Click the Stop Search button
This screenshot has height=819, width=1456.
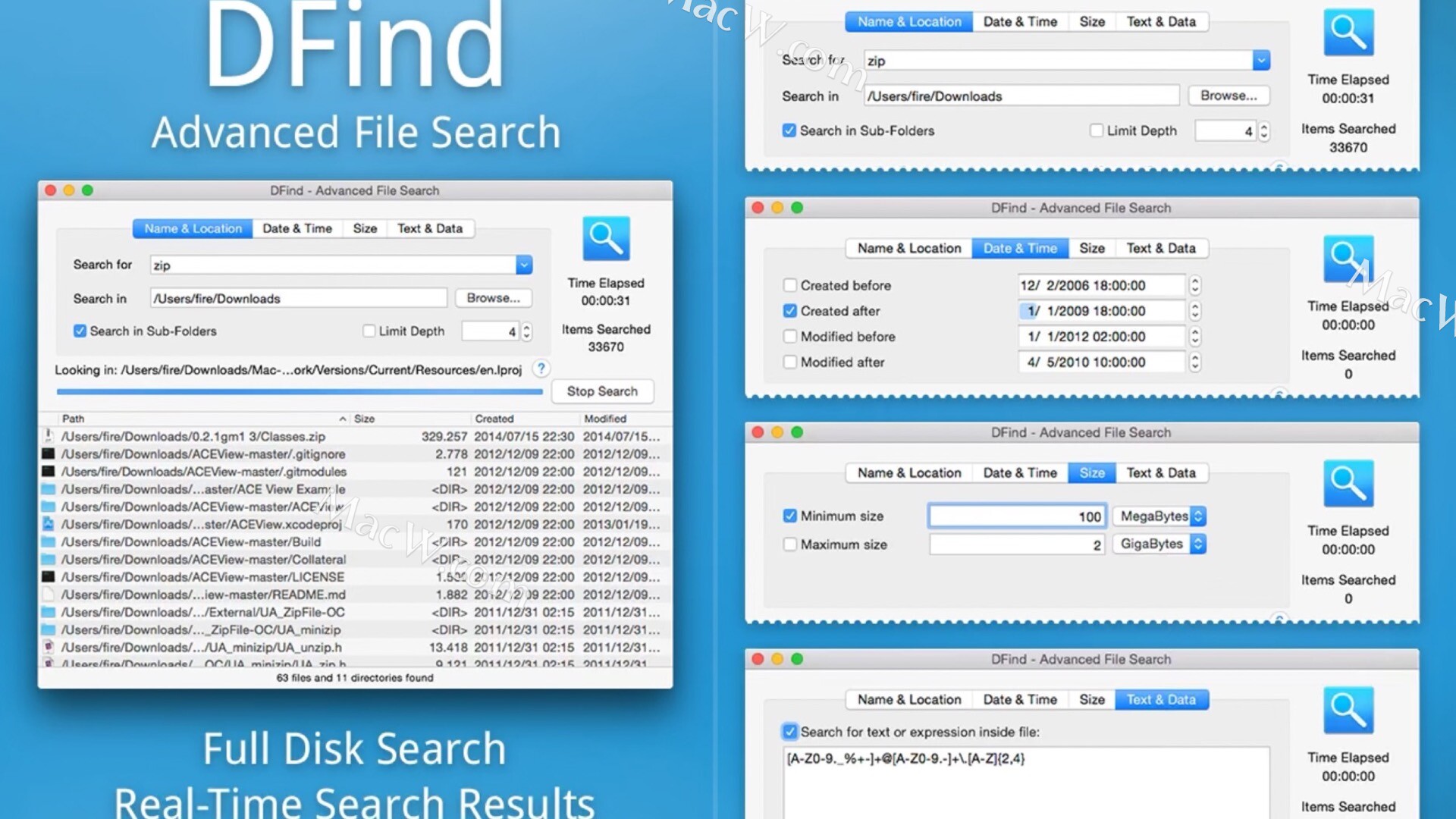click(602, 391)
